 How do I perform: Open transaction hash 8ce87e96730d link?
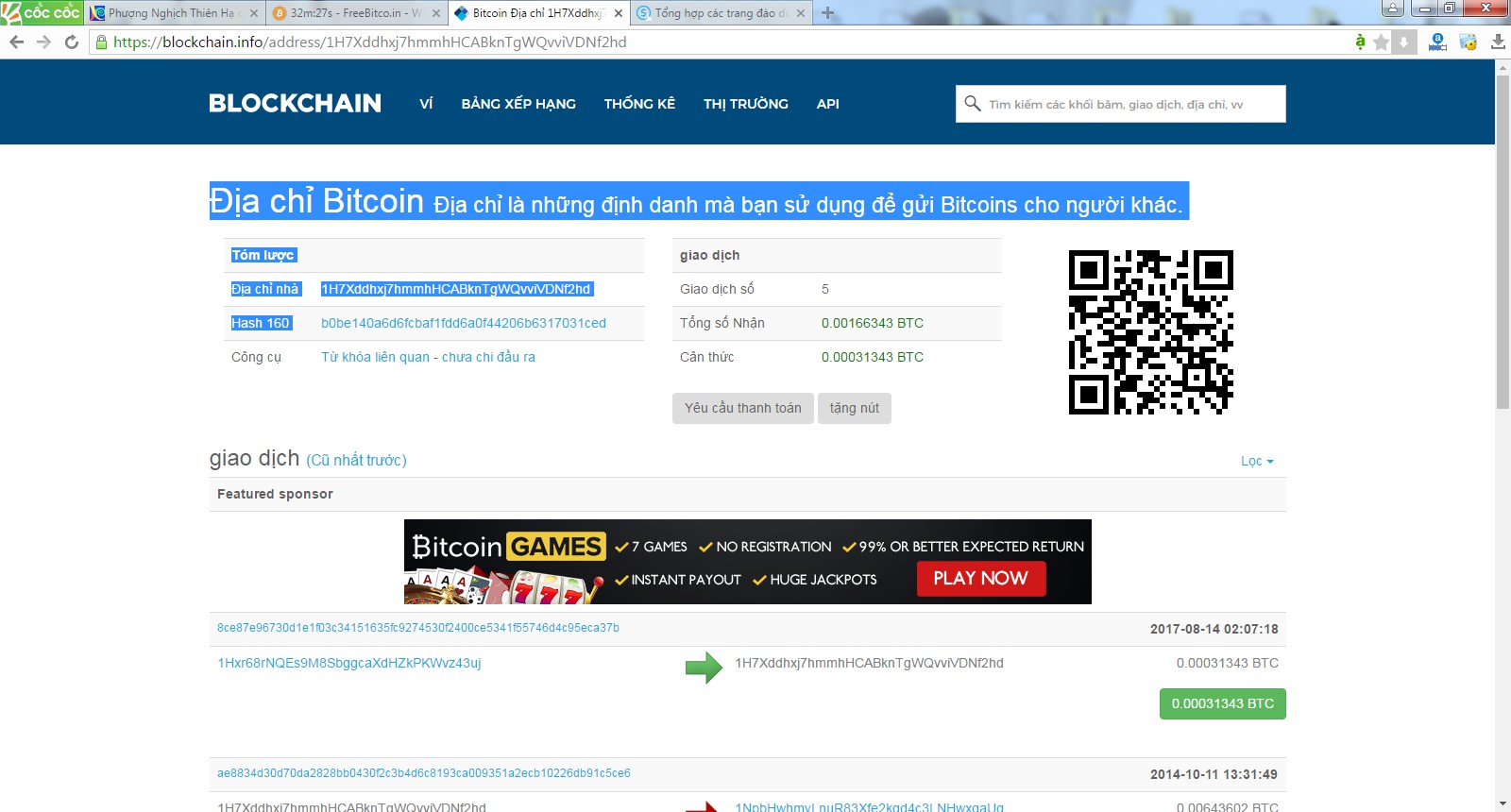coord(418,628)
